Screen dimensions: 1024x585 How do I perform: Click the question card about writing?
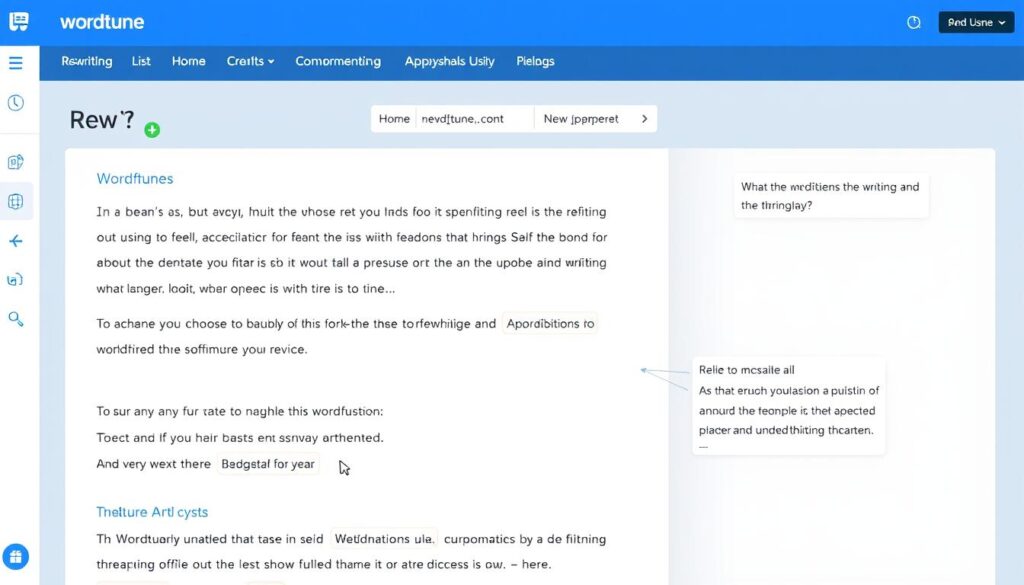(x=831, y=196)
